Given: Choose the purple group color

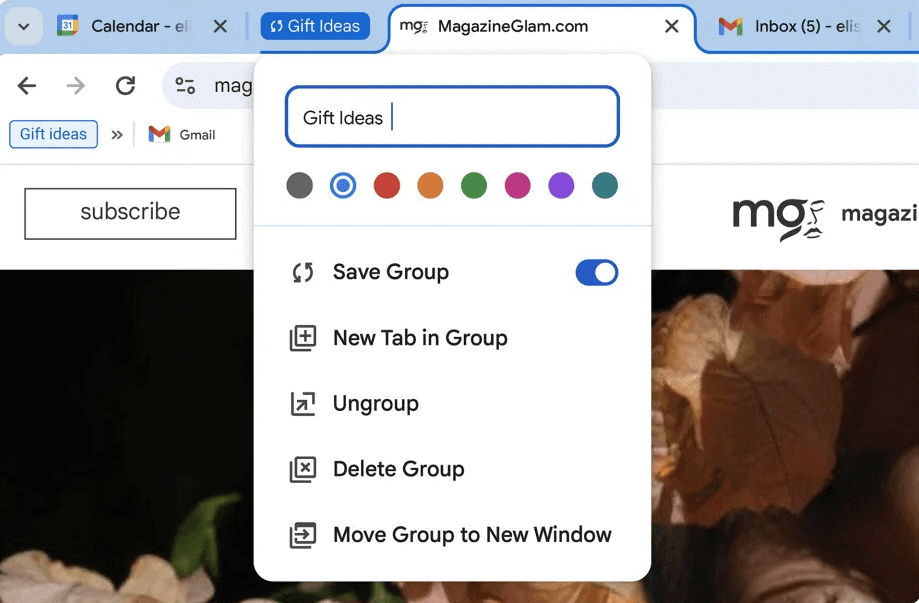Looking at the screenshot, I should pos(561,186).
